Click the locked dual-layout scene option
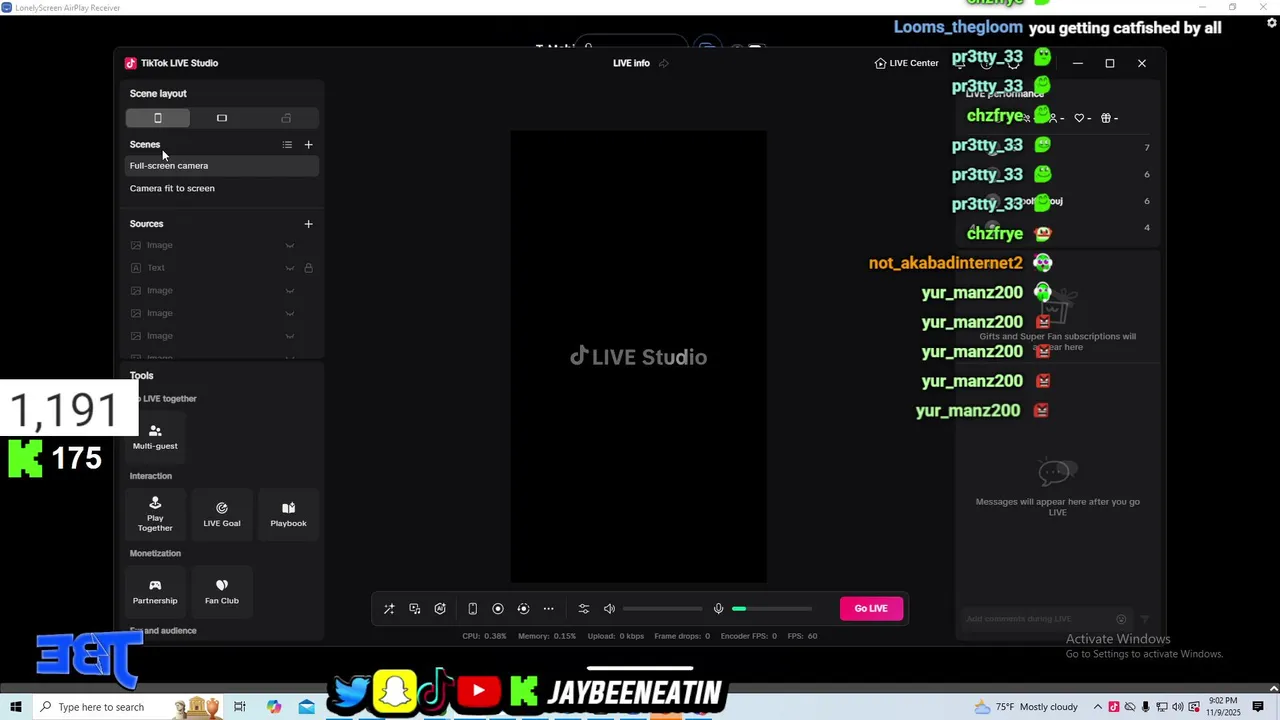Viewport: 1280px width, 720px height. (x=286, y=118)
